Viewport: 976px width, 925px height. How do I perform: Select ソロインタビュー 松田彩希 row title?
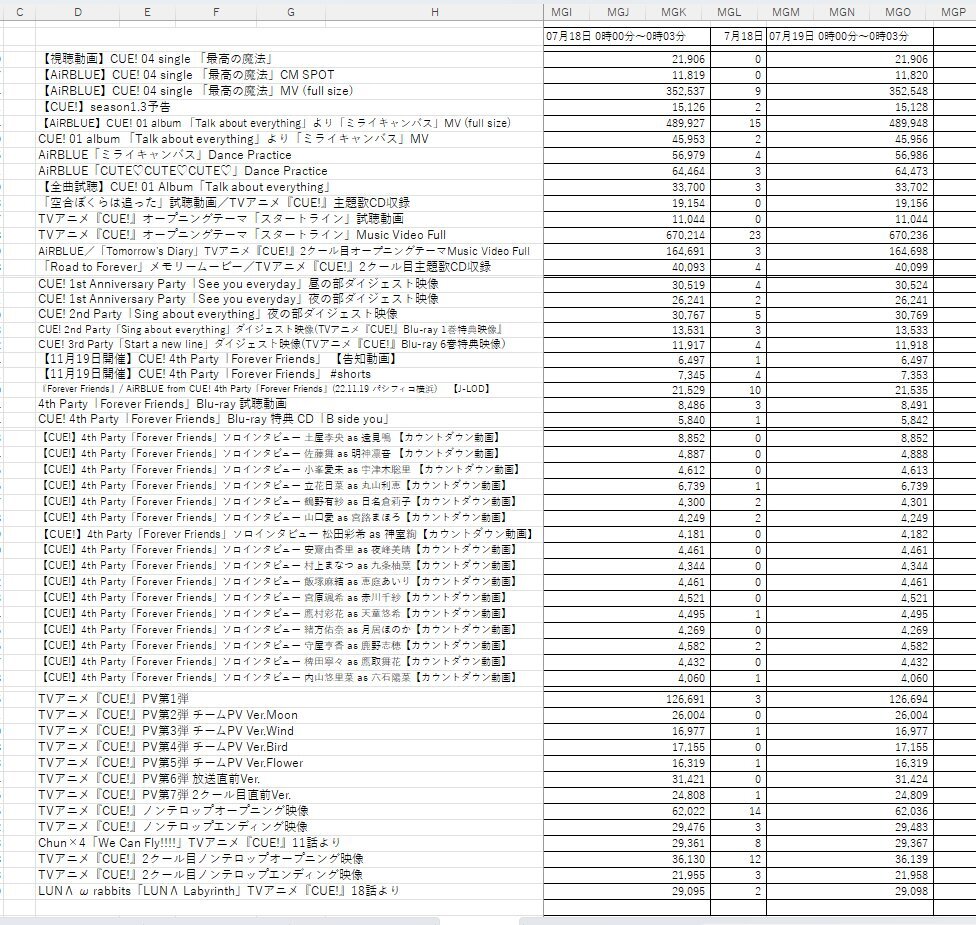(x=286, y=534)
